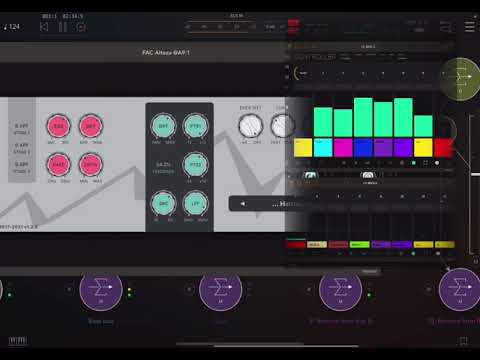The width and height of the screenshot is (480, 360).
Task: Open the second purple sigma bus node
Action: point(220,290)
